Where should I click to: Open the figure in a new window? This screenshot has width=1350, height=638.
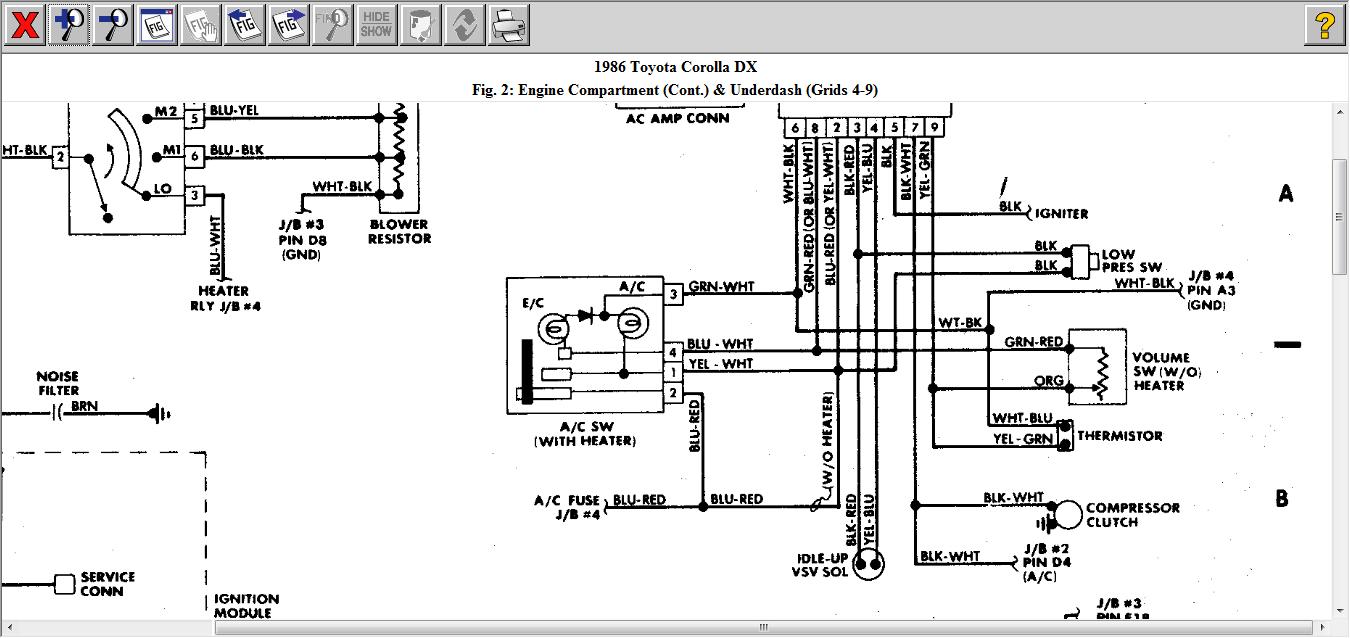[x=157, y=25]
